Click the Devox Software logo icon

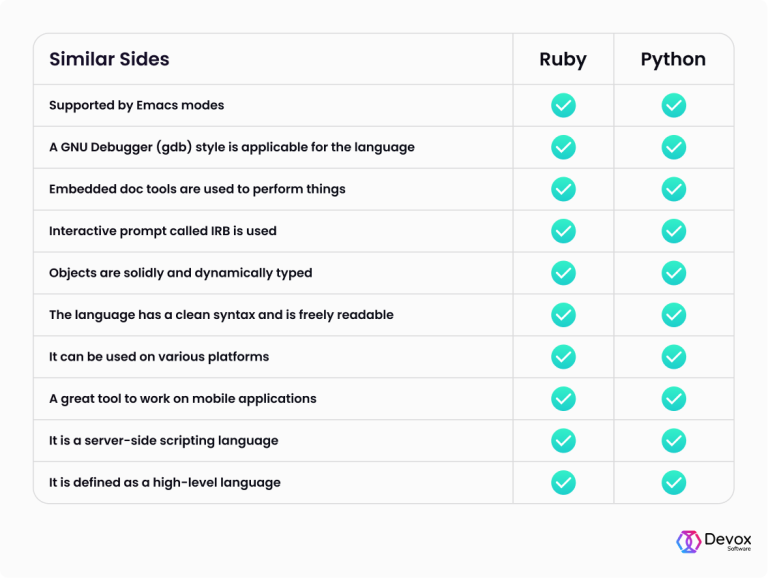click(x=688, y=542)
